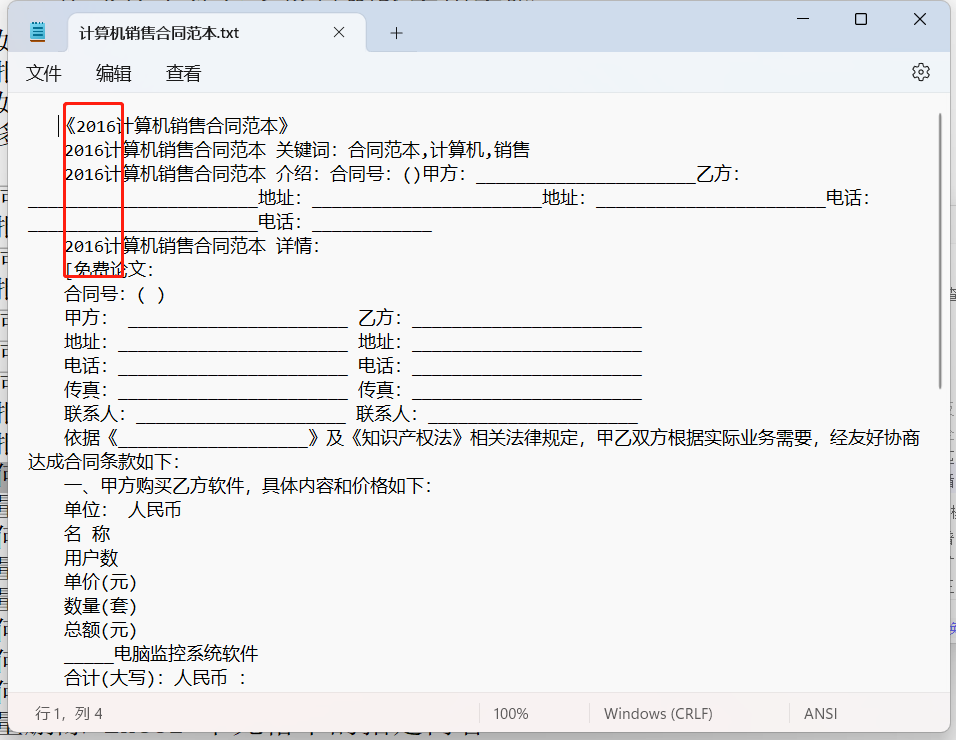956x740 pixels.
Task: Open the 查看 menu
Action: click(x=182, y=73)
